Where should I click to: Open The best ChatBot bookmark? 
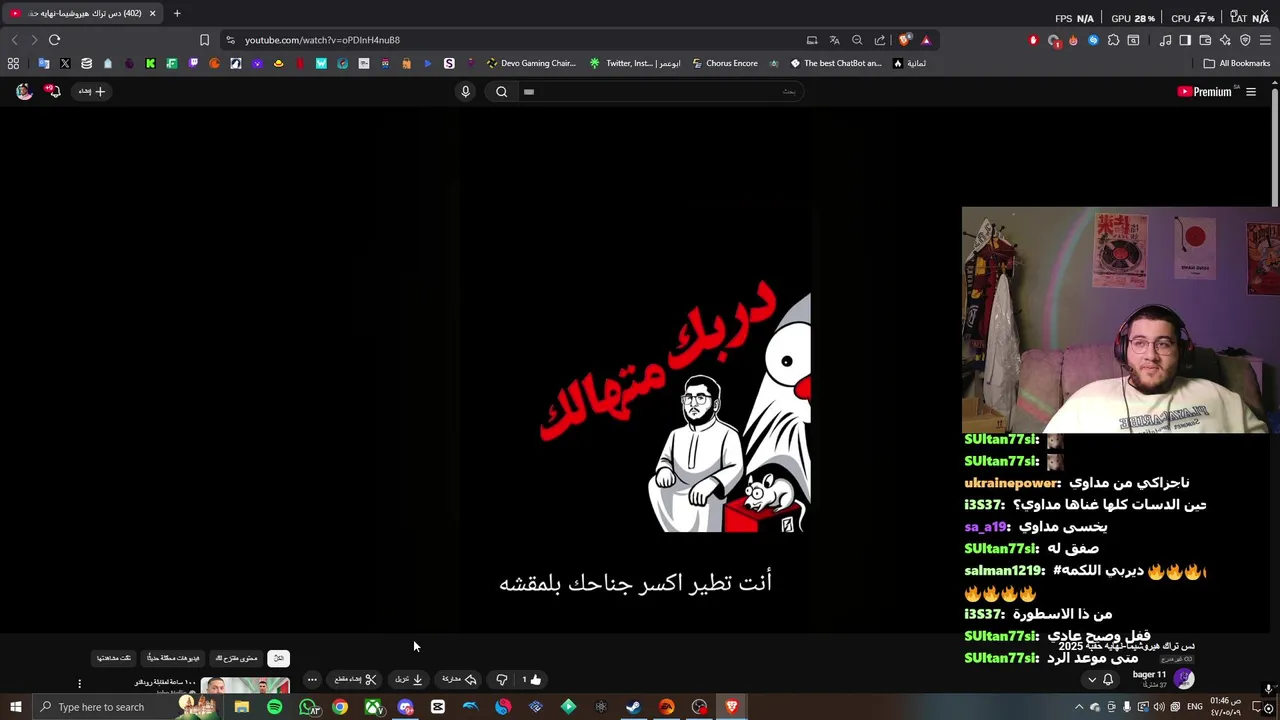(x=836, y=63)
